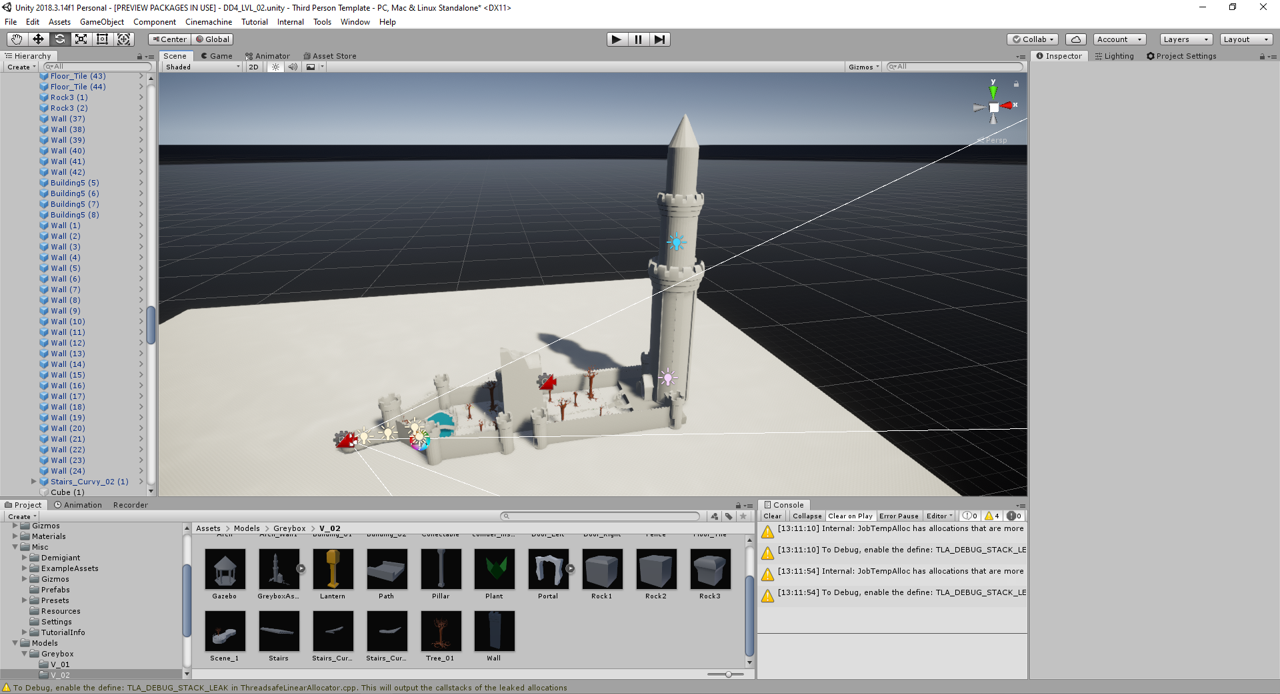Choose the Scale tool

pos(81,39)
